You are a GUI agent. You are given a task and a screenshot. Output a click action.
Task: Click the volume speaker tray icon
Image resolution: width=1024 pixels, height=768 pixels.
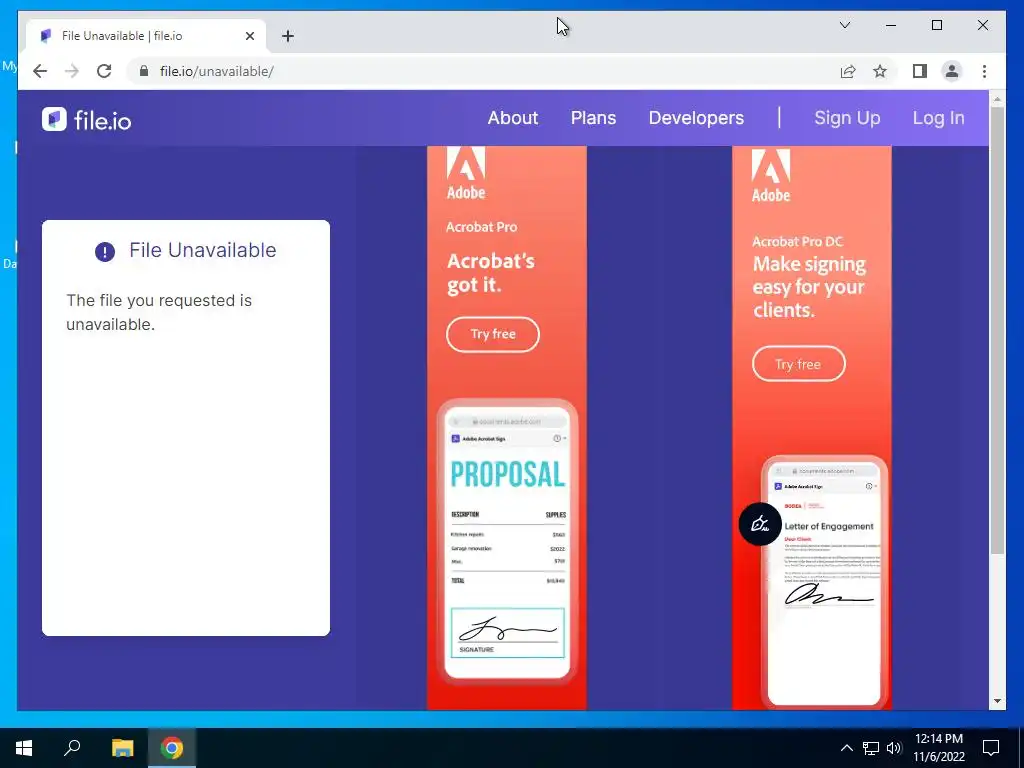click(x=894, y=748)
